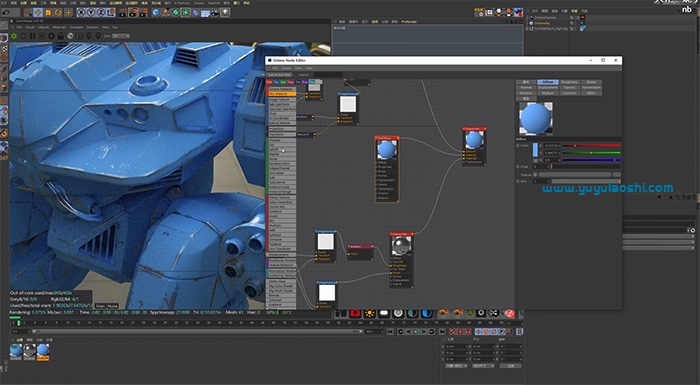700x385 pixels.
Task: Pause the Live Viewer render
Action: point(32,36)
